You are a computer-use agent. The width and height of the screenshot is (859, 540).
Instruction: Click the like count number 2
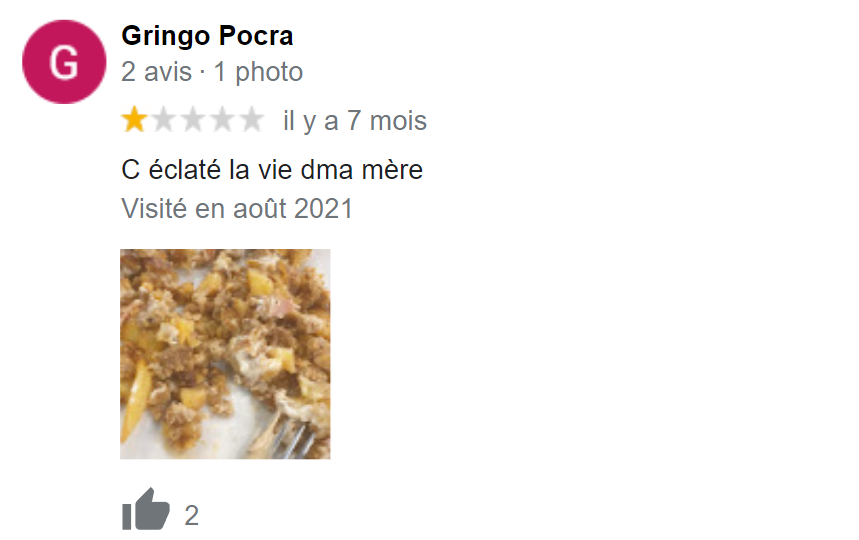191,515
